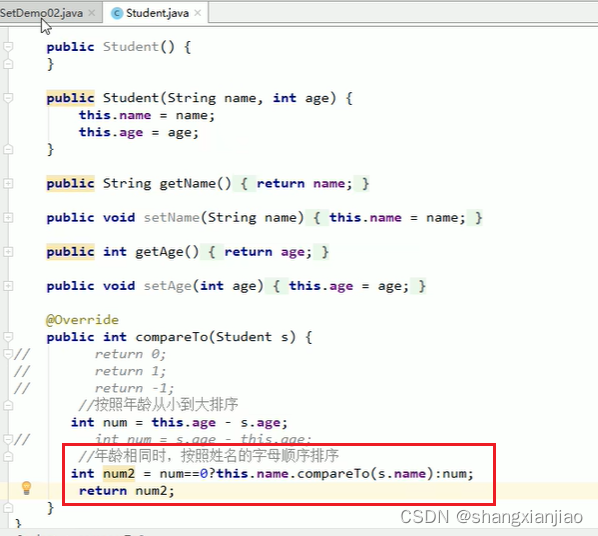The width and height of the screenshot is (598, 536).
Task: Switch to the Student.java tab
Action: click(x=157, y=13)
